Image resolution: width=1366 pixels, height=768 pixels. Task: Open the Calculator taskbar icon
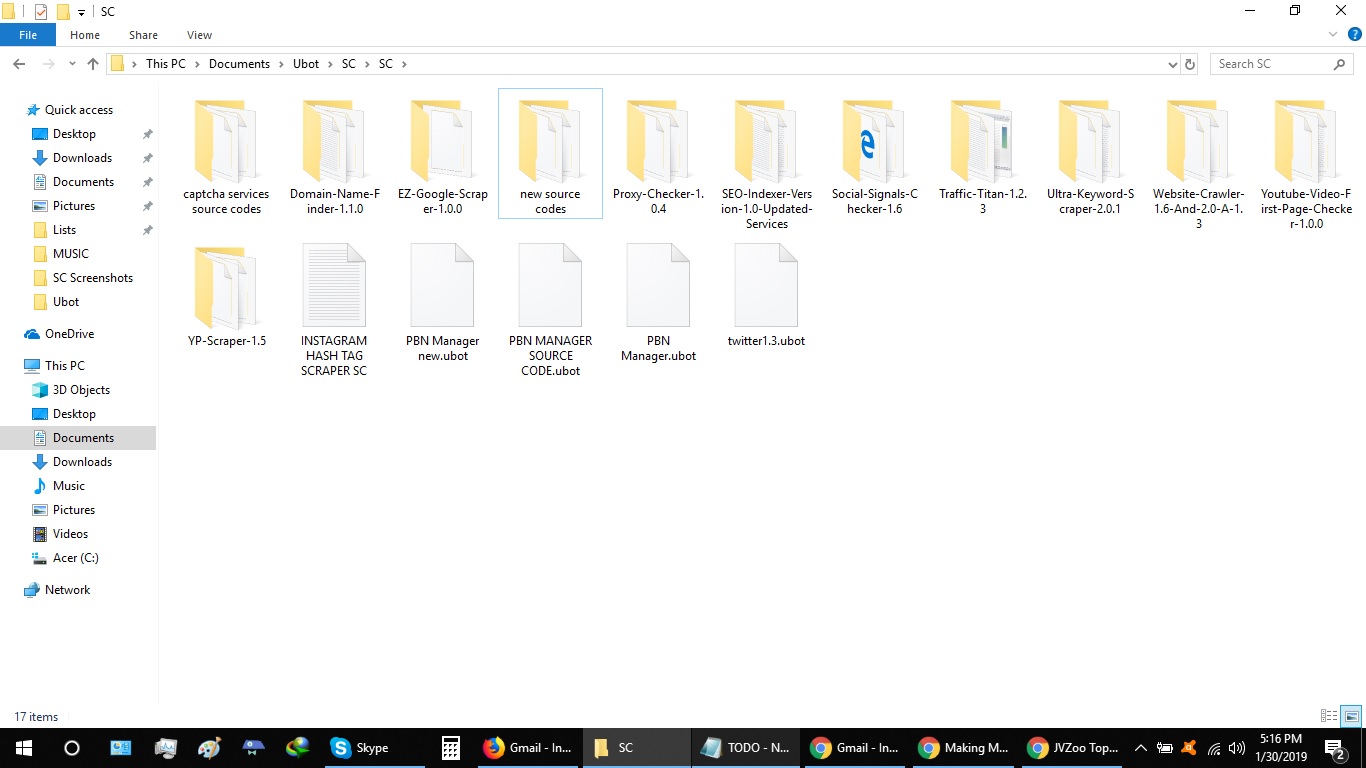pos(451,748)
